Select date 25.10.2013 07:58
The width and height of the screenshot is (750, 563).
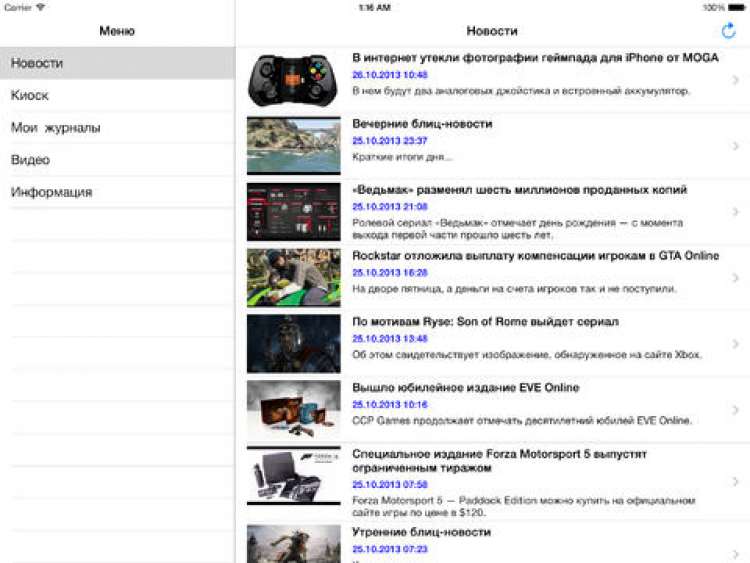[x=390, y=485]
